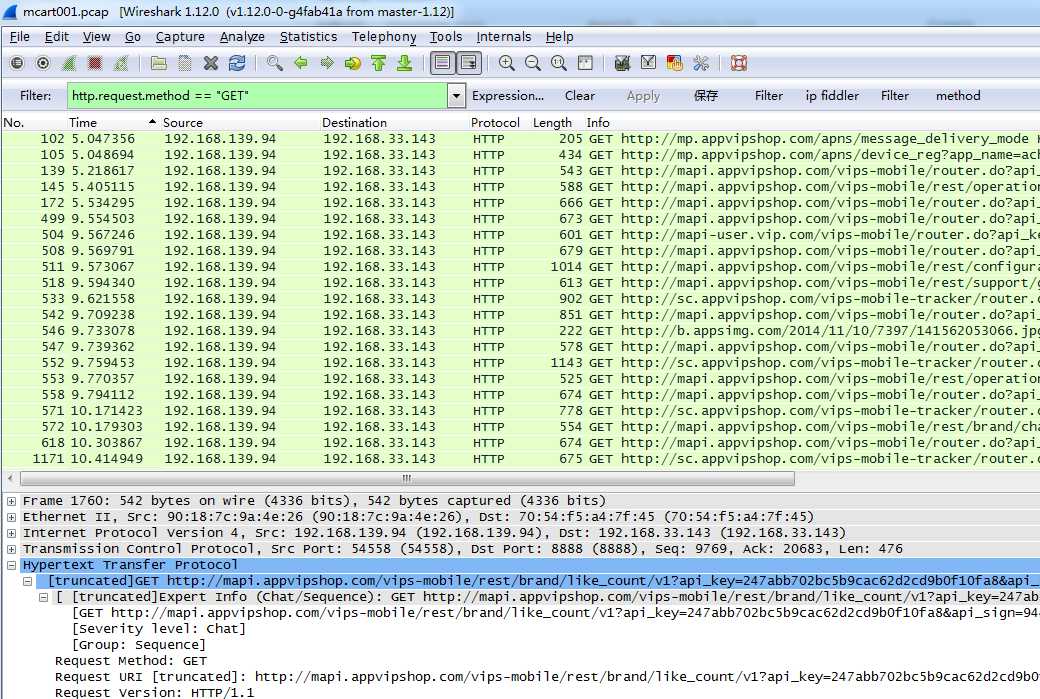The height and width of the screenshot is (699, 1040).
Task: Reset zoom to normal size 1:1
Action: pos(558,63)
